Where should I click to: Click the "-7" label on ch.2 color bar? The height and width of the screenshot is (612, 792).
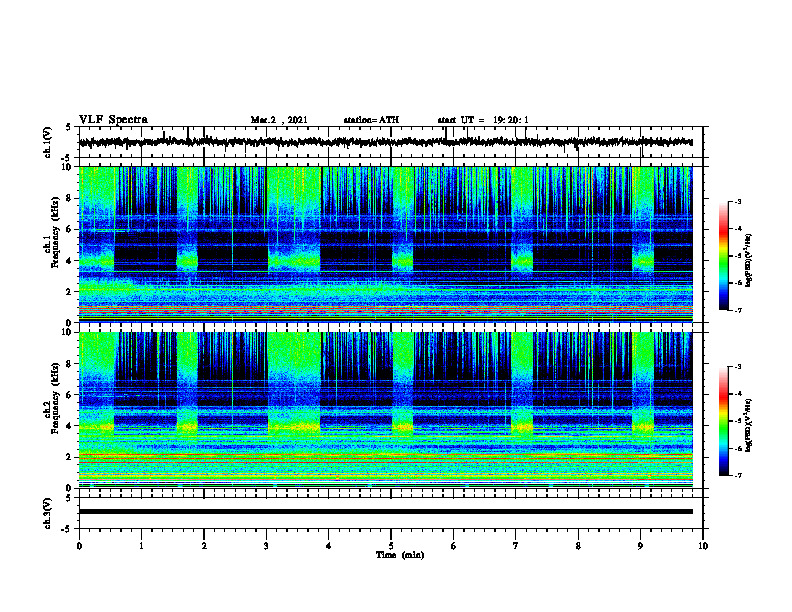[x=738, y=475]
